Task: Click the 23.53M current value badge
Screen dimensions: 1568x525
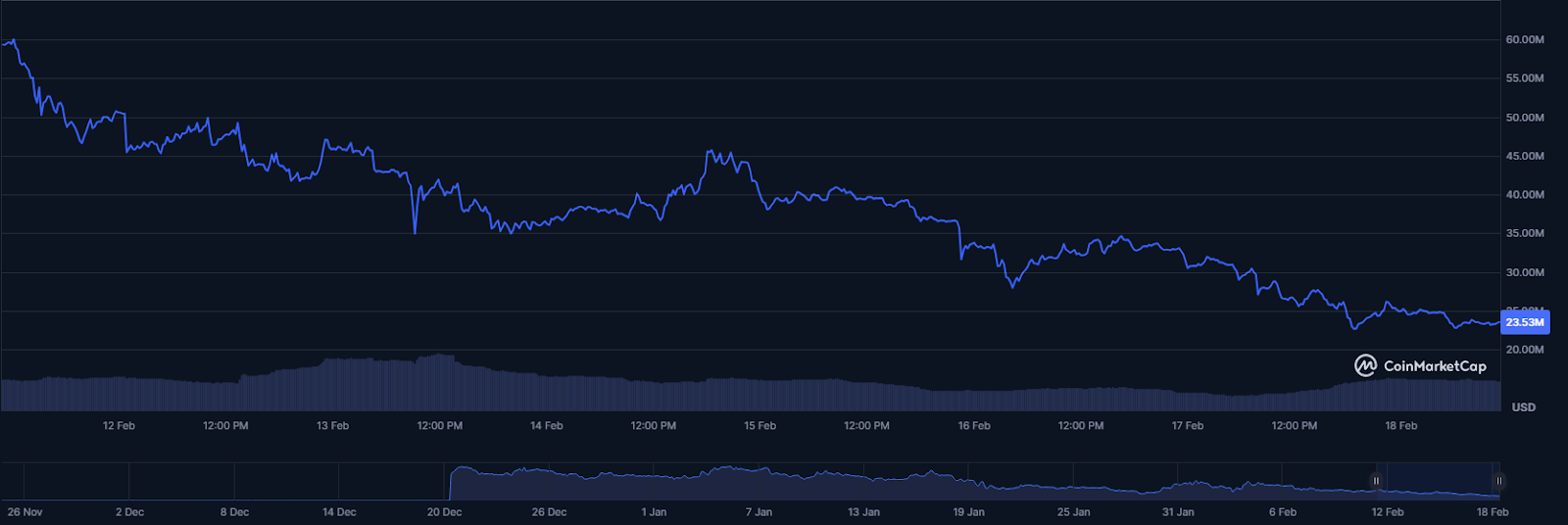Action: point(1524,322)
